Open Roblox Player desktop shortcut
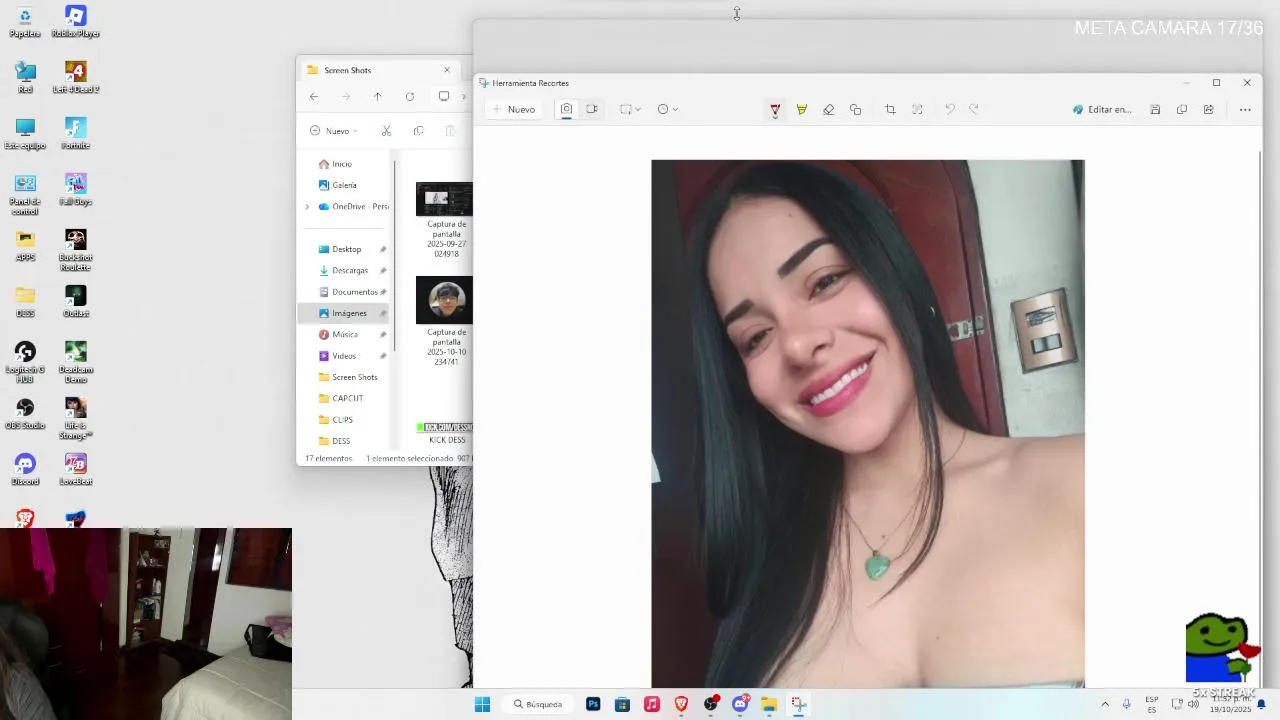 75,22
